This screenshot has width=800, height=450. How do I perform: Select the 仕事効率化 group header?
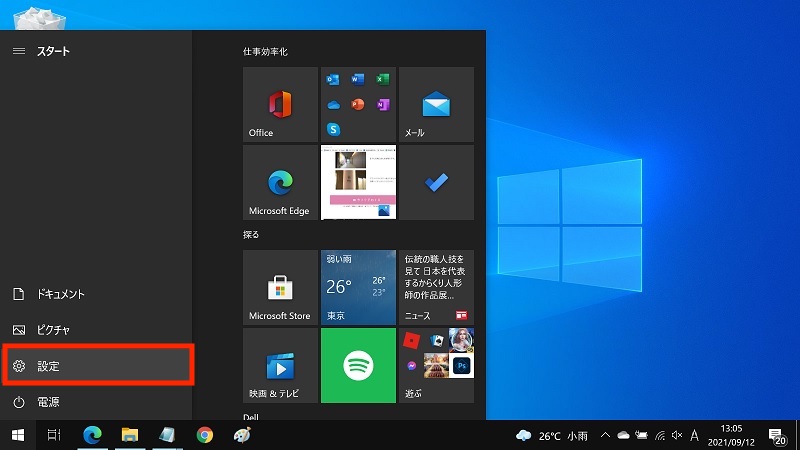click(265, 52)
